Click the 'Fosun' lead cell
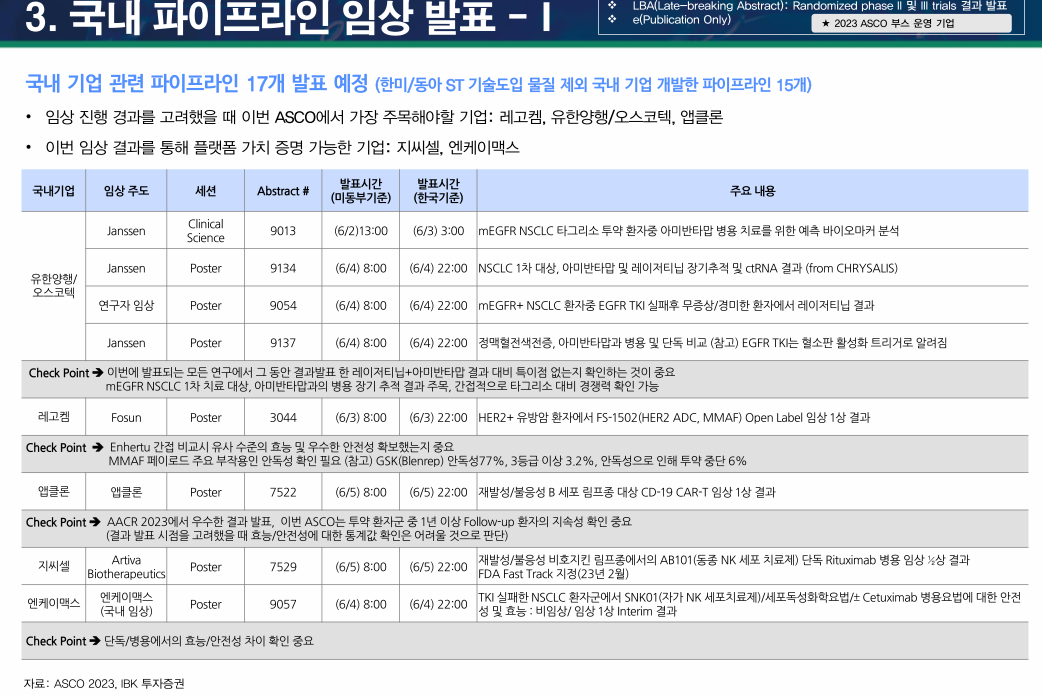This screenshot has width=1042, height=695. [x=126, y=417]
